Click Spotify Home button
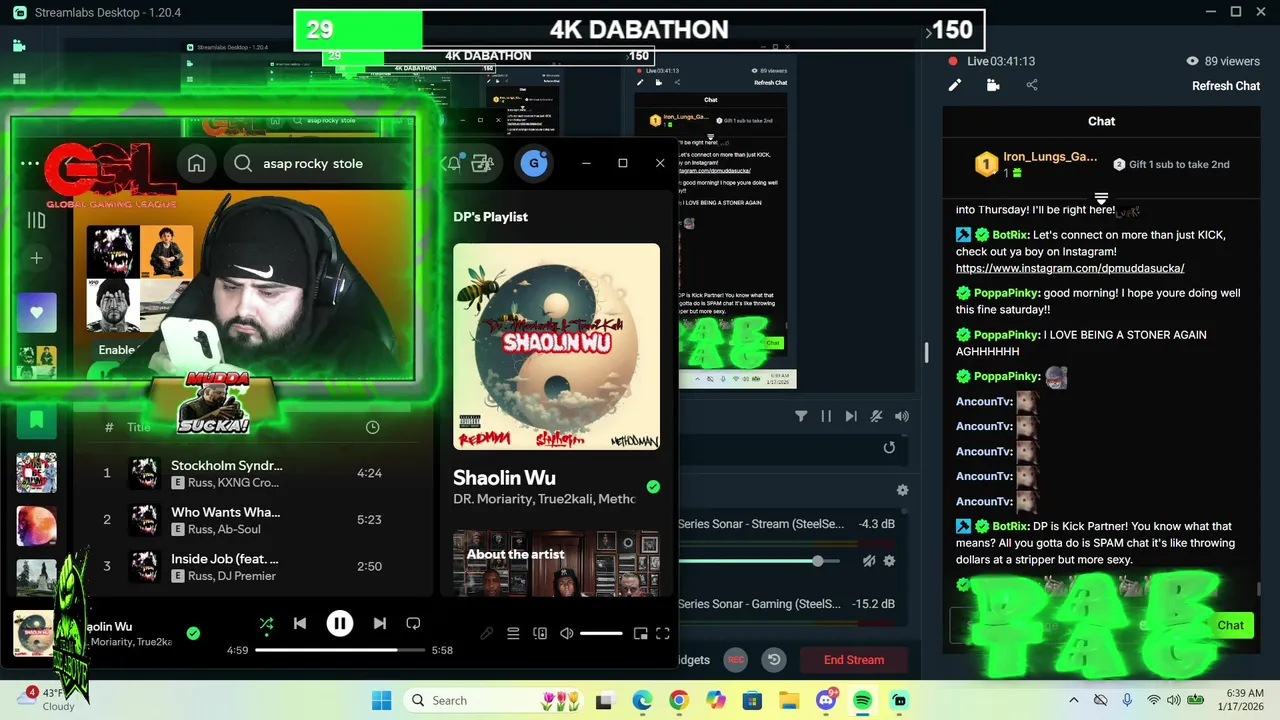Viewport: 1280px width, 720px height. click(x=197, y=164)
